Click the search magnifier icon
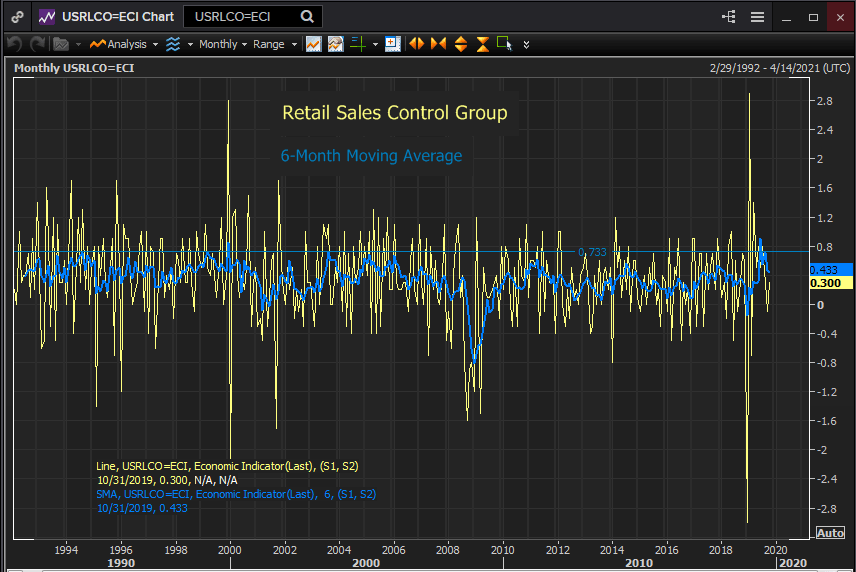Viewport: 856px width, 572px height. pos(307,17)
